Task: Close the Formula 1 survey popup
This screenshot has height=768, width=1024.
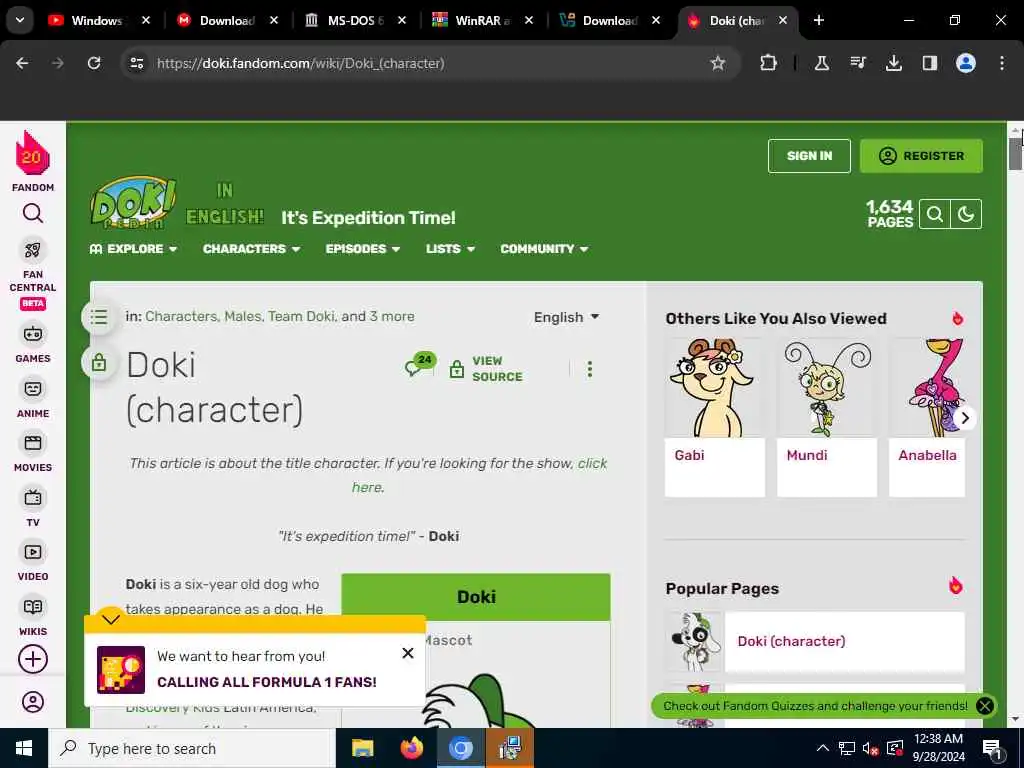Action: pos(408,653)
